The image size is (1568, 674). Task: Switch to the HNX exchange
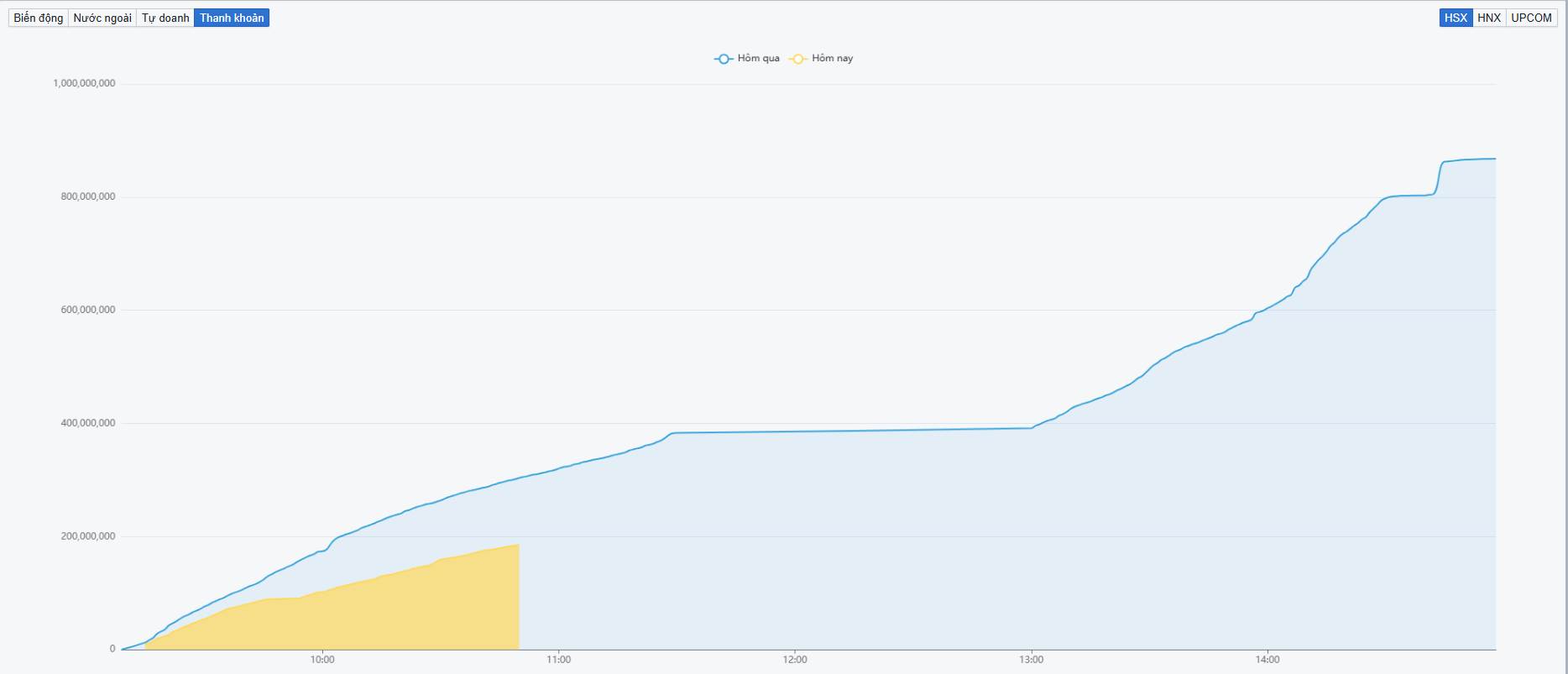tap(1489, 18)
